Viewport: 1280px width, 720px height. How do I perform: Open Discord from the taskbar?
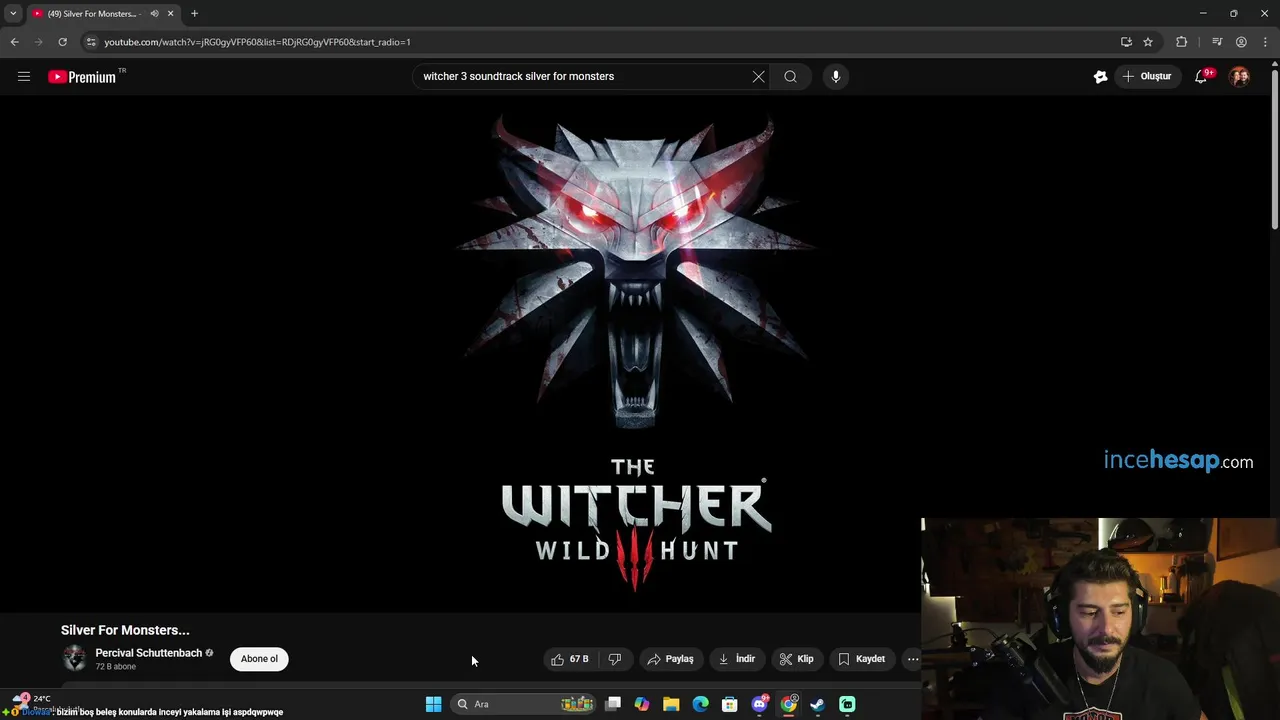759,704
